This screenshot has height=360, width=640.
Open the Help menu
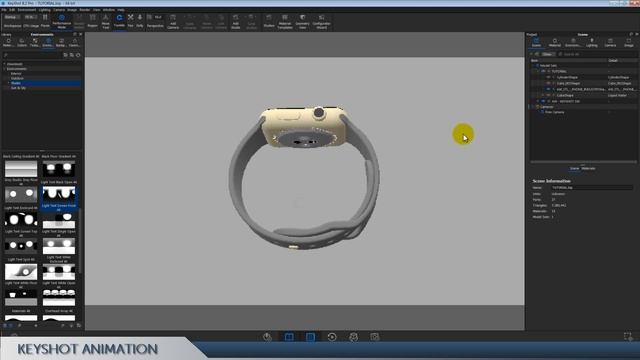[121, 10]
